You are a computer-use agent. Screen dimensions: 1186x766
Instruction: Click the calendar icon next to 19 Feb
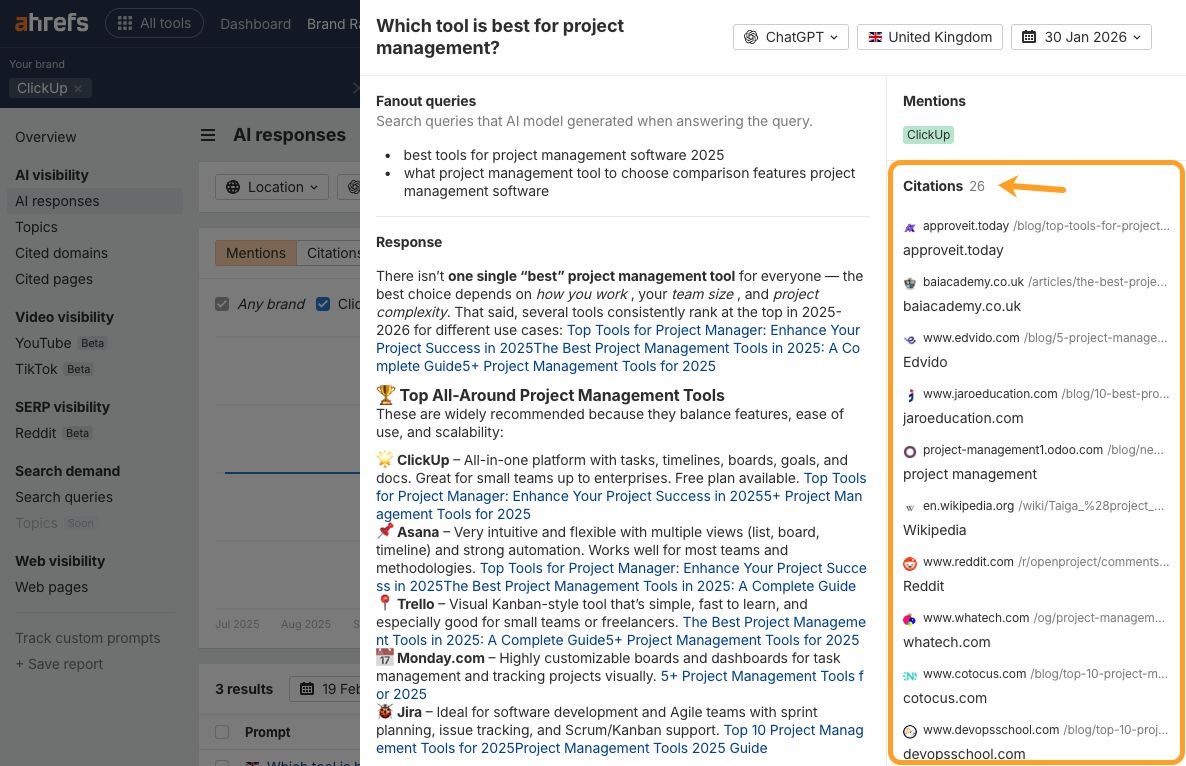click(x=307, y=689)
